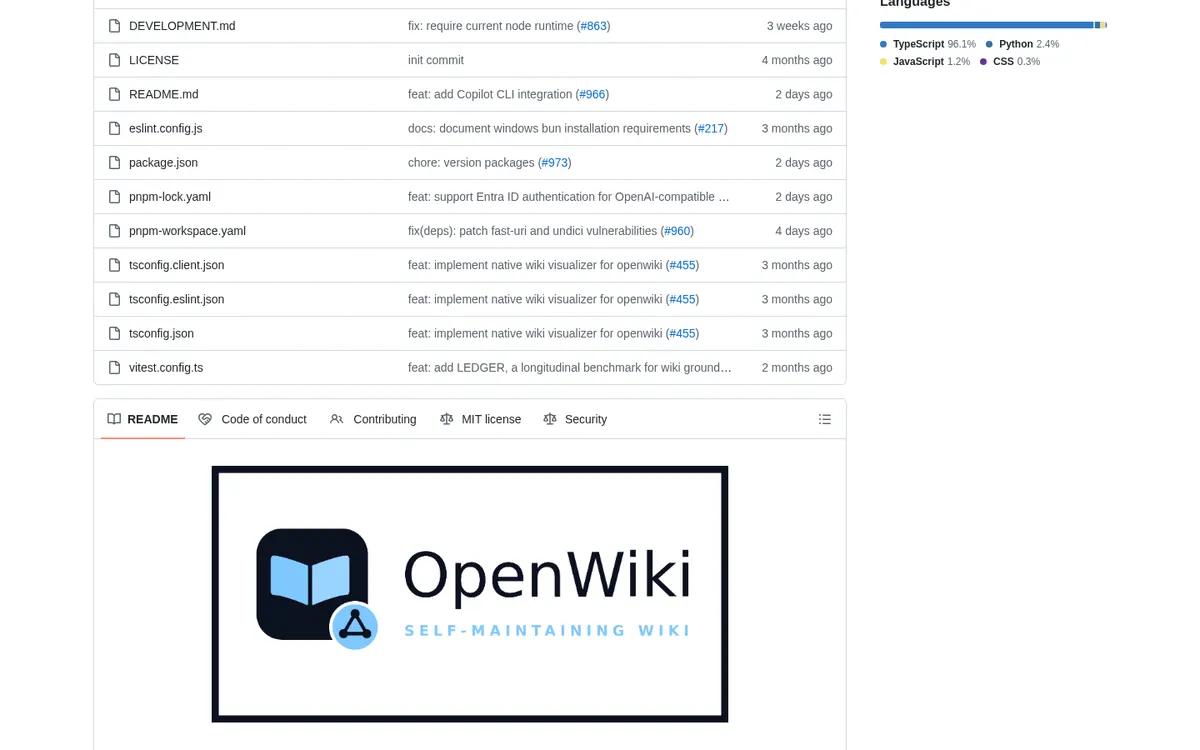Switch to the README tab
Image resolution: width=1200 pixels, height=750 pixels.
(x=143, y=419)
